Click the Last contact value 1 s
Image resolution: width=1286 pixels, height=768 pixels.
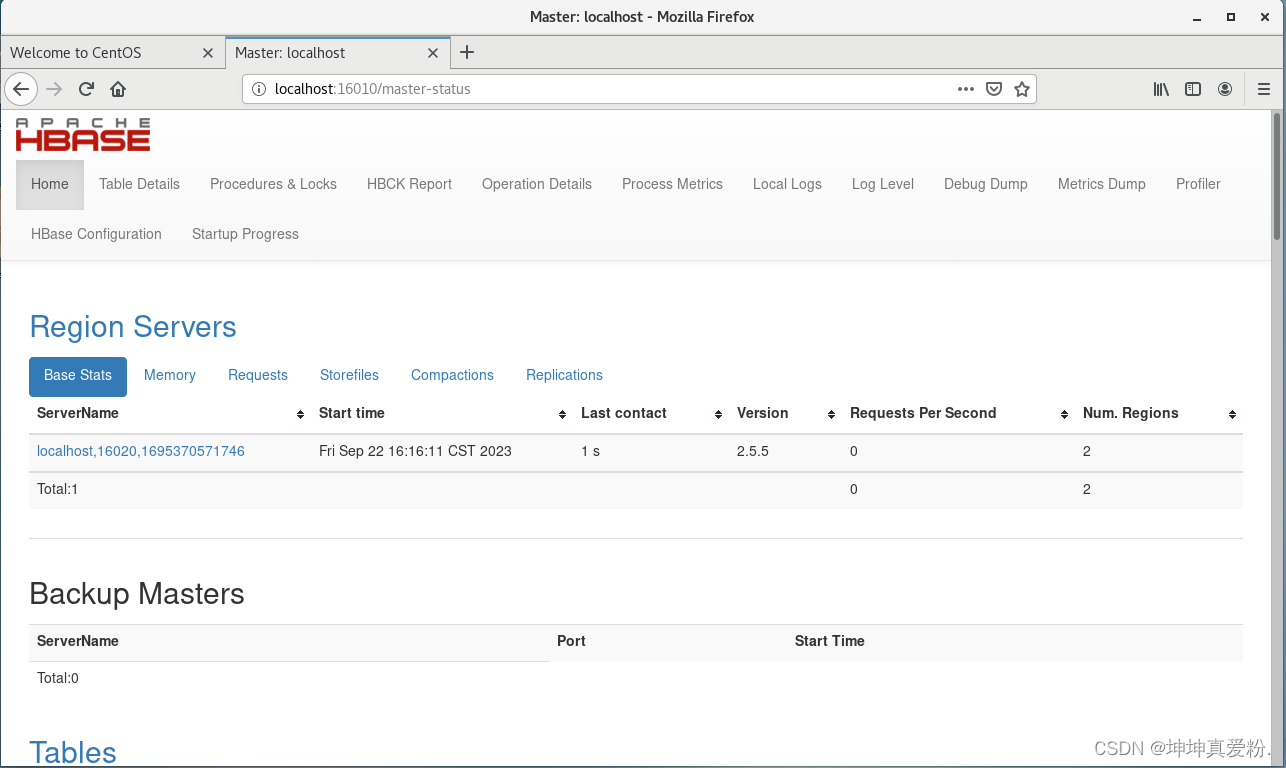point(590,451)
